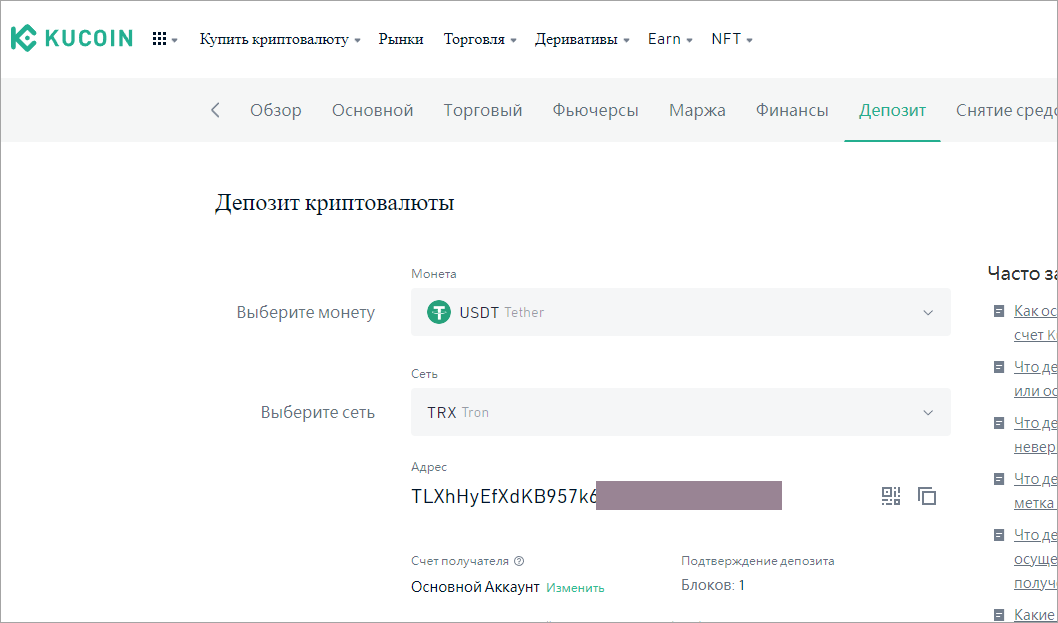This screenshot has height=623, width=1058.
Task: Expand the Купить криптовалюту menu
Action: (280, 39)
